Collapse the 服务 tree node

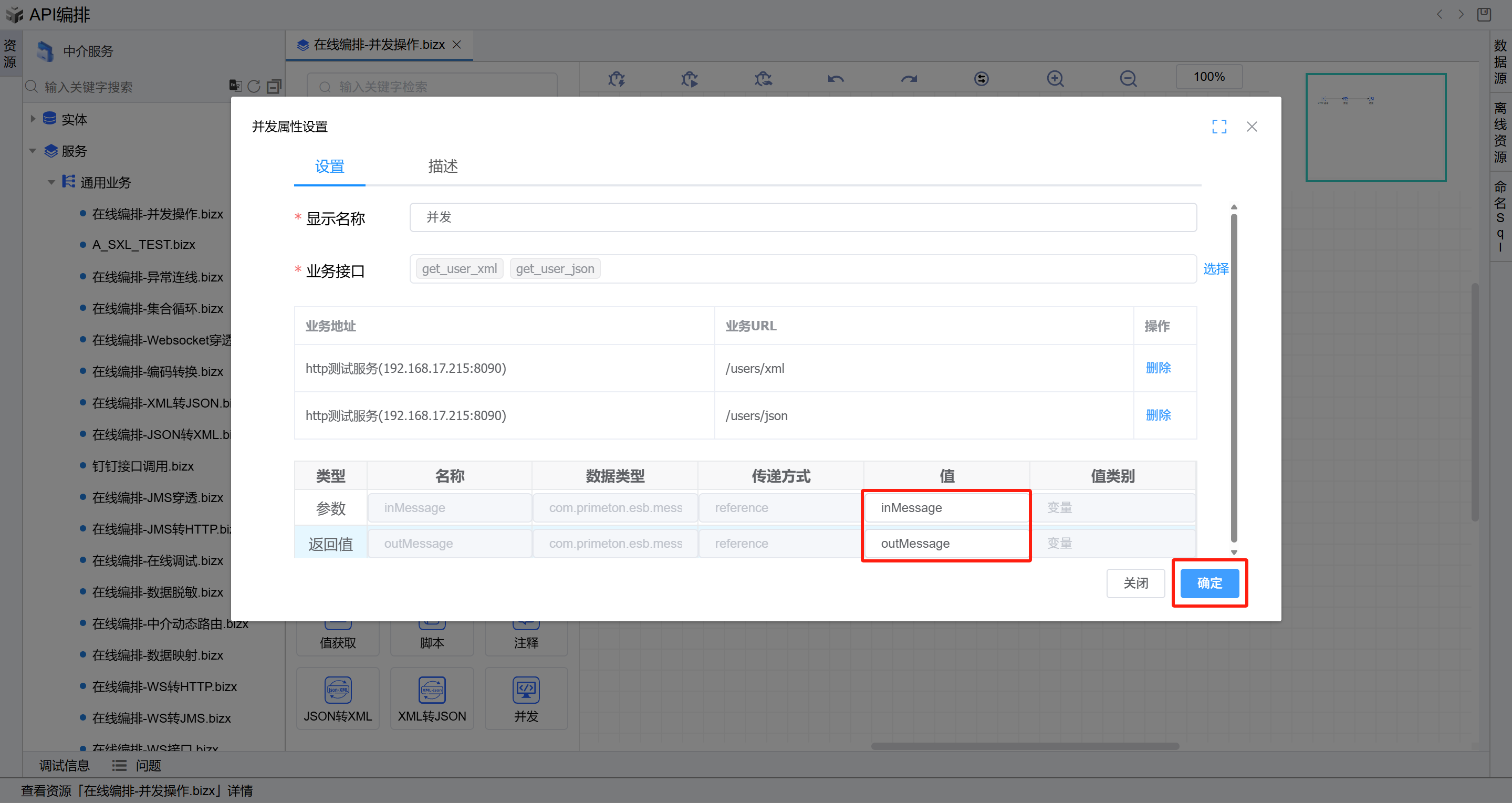(x=33, y=151)
